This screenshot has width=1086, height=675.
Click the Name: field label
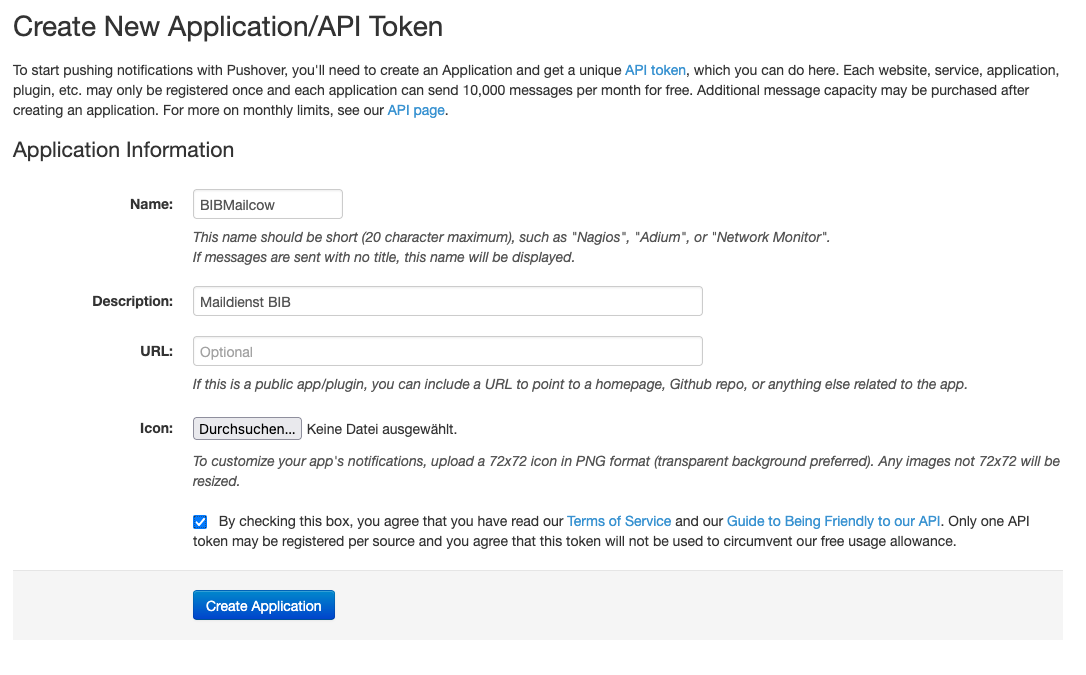151,204
